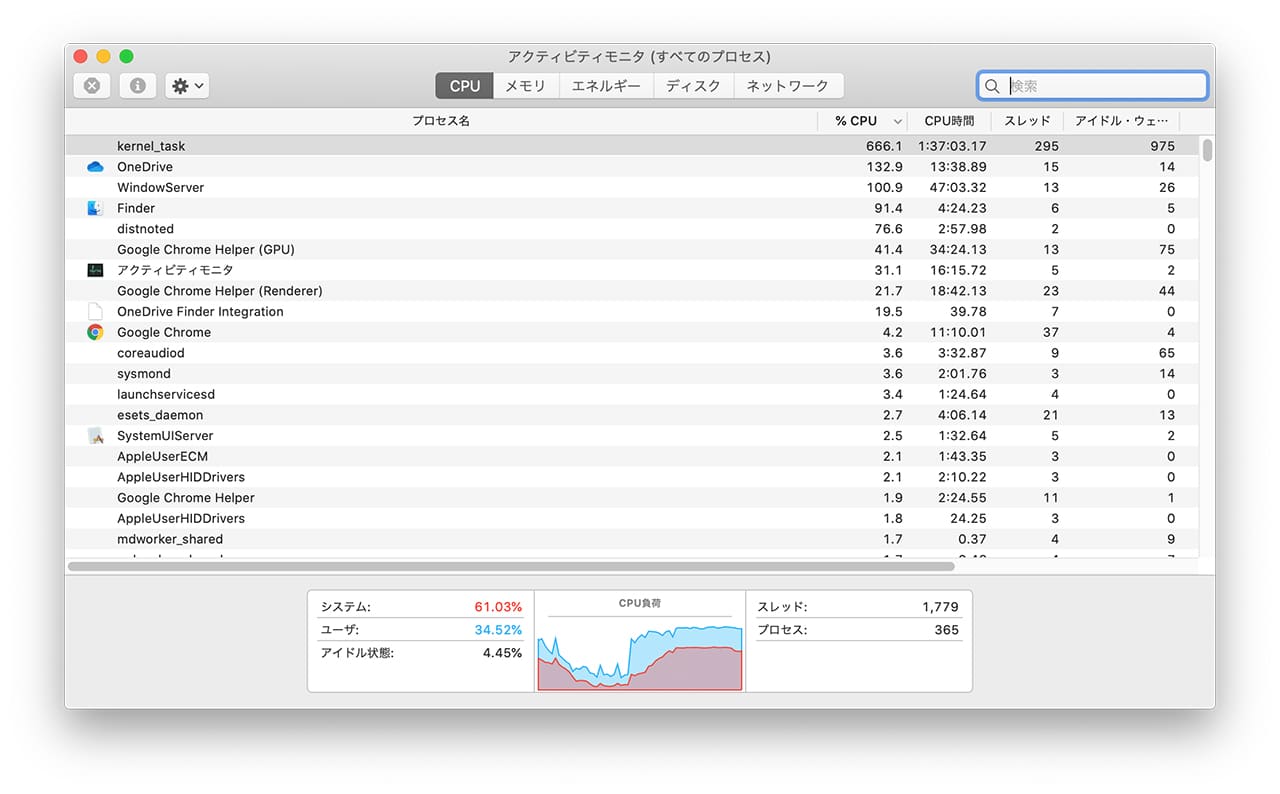1280x794 pixels.
Task: Select AppleUserHIDDrivers row with 1.8 CPU
Action: click(632, 519)
